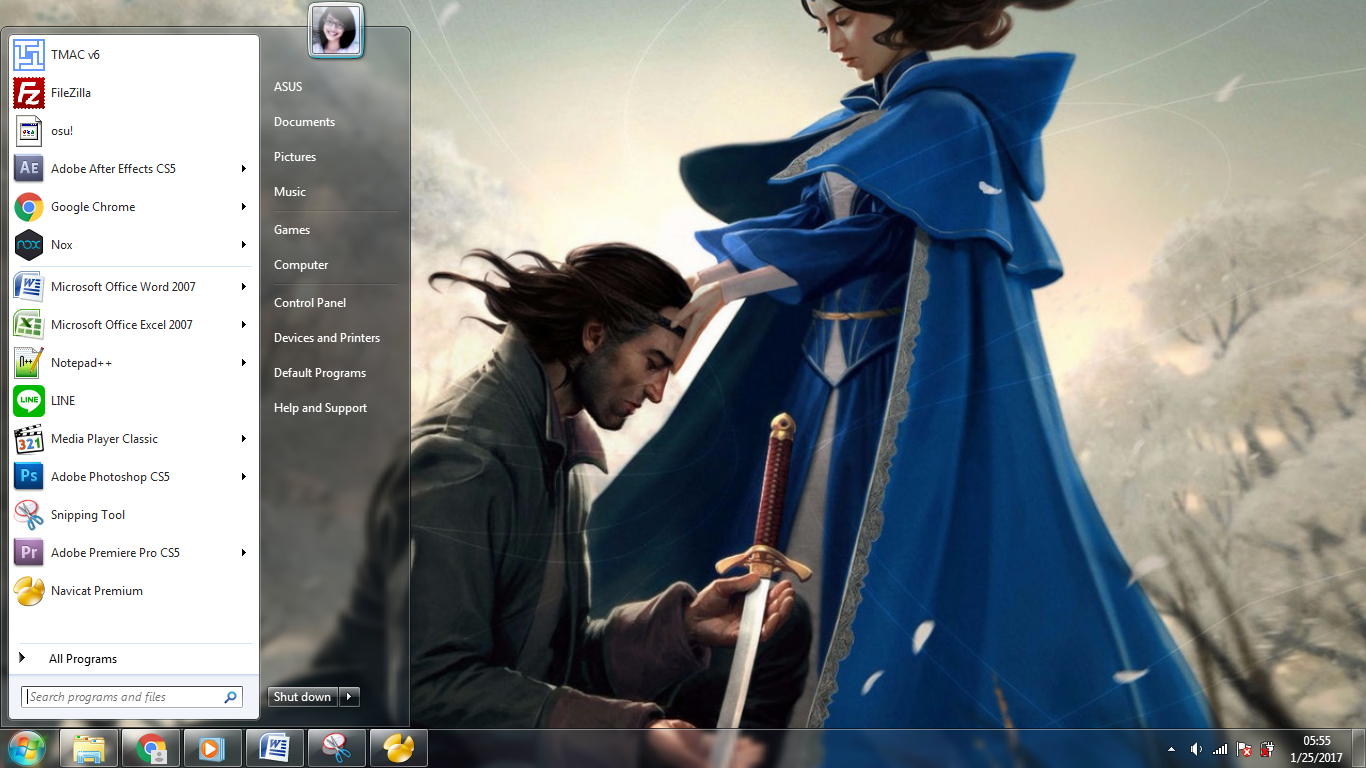Expand Media Player Classic jump list arrow
This screenshot has width=1366, height=768.
(243, 439)
